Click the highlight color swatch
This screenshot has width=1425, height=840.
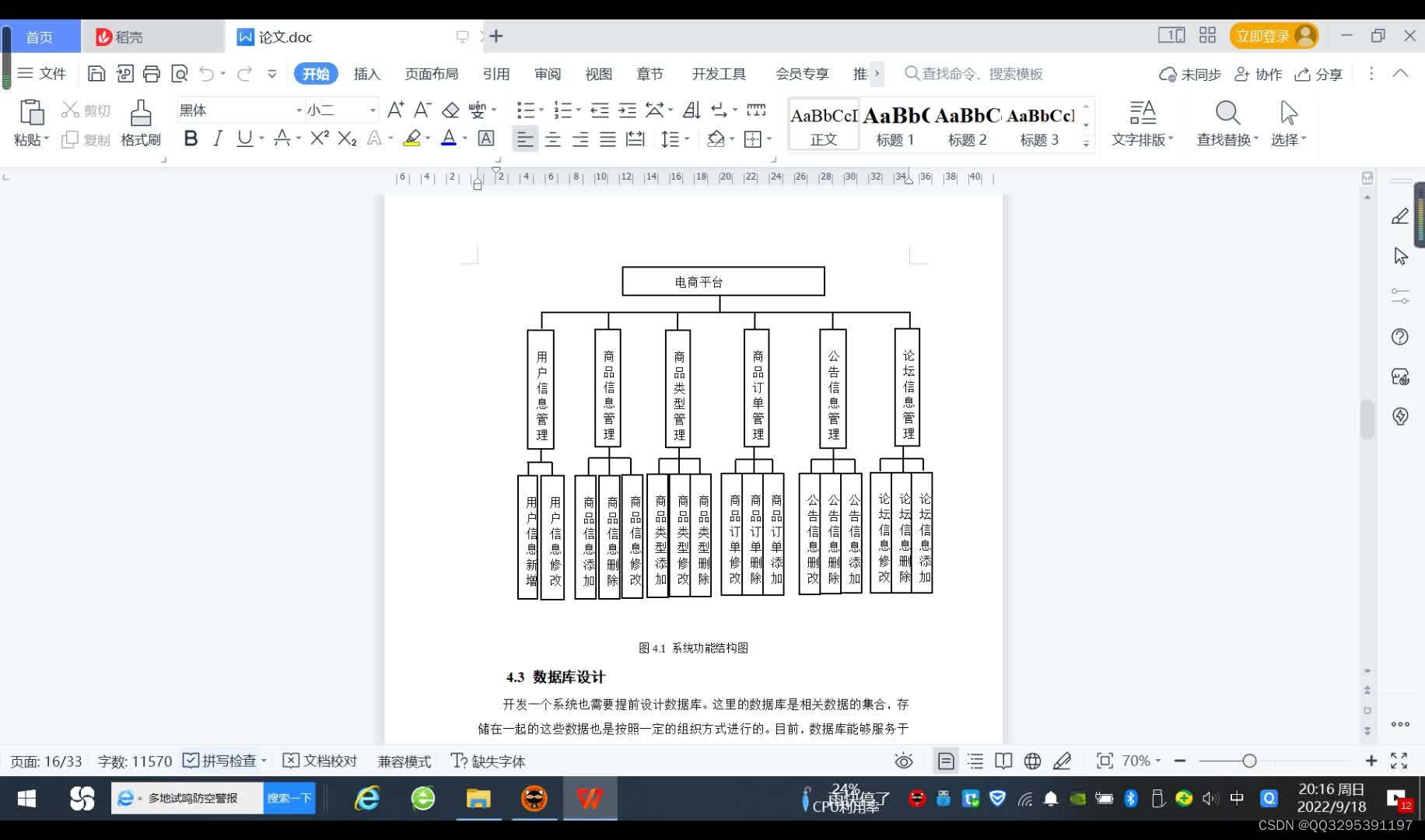pyautogui.click(x=412, y=138)
